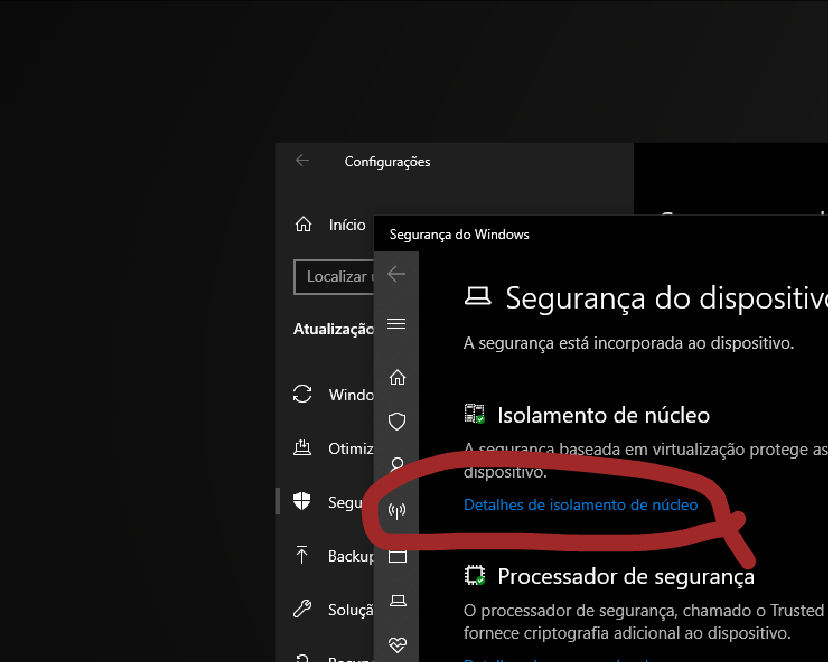Select the Segurança item in Configurações sidebar

328,502
